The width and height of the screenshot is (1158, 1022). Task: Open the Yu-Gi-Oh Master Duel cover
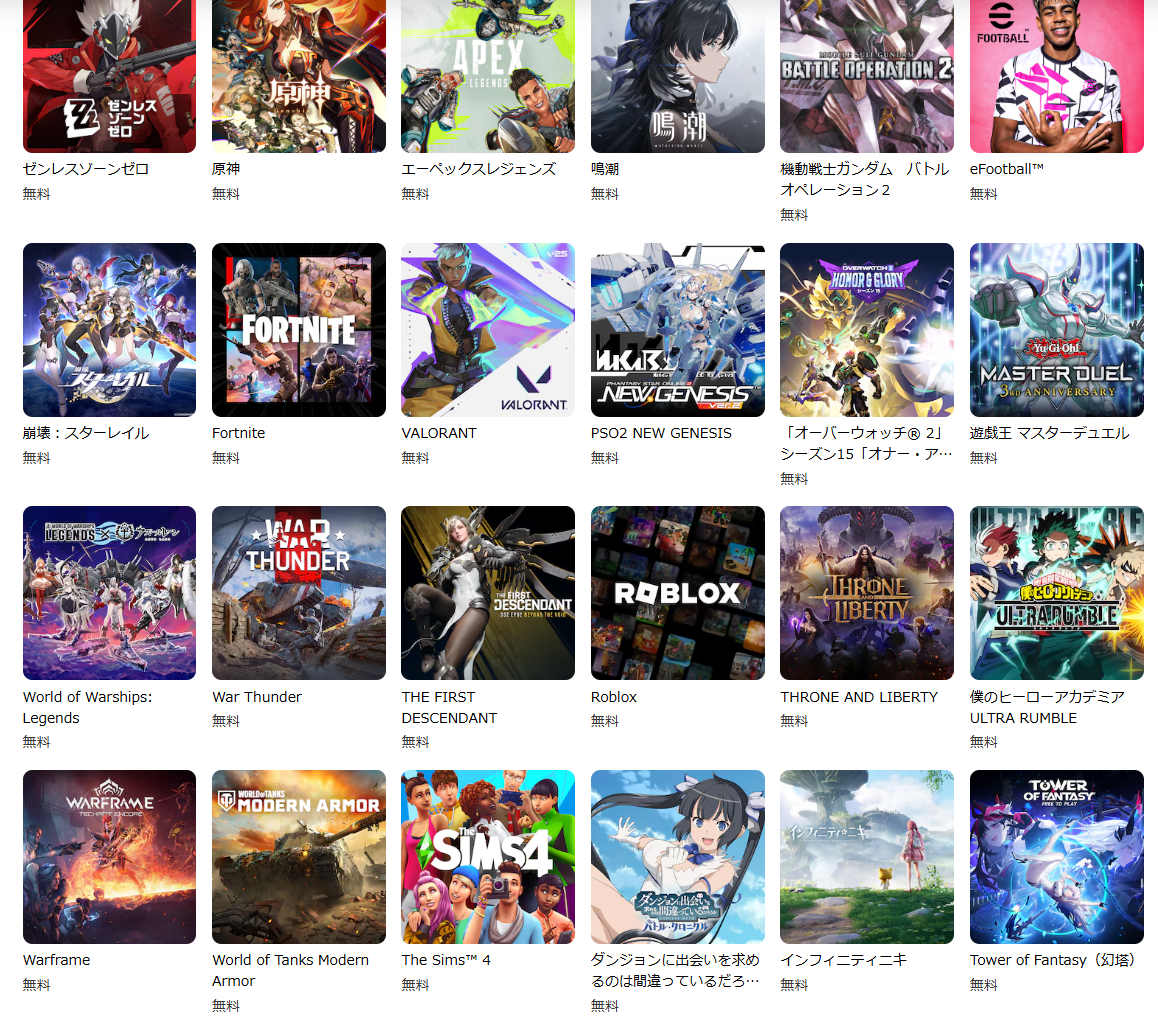pyautogui.click(x=1056, y=330)
